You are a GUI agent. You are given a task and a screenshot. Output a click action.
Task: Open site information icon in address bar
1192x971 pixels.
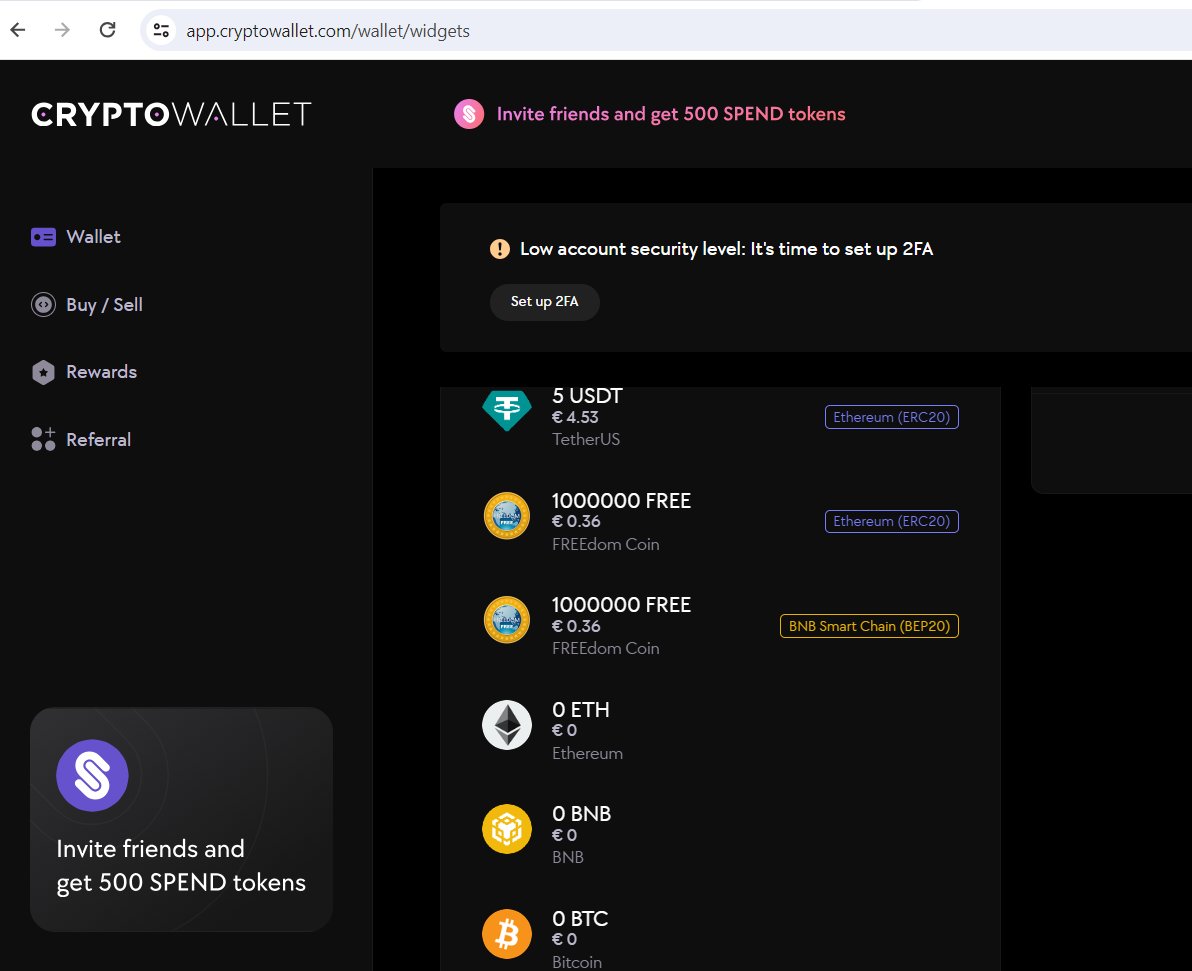click(161, 30)
